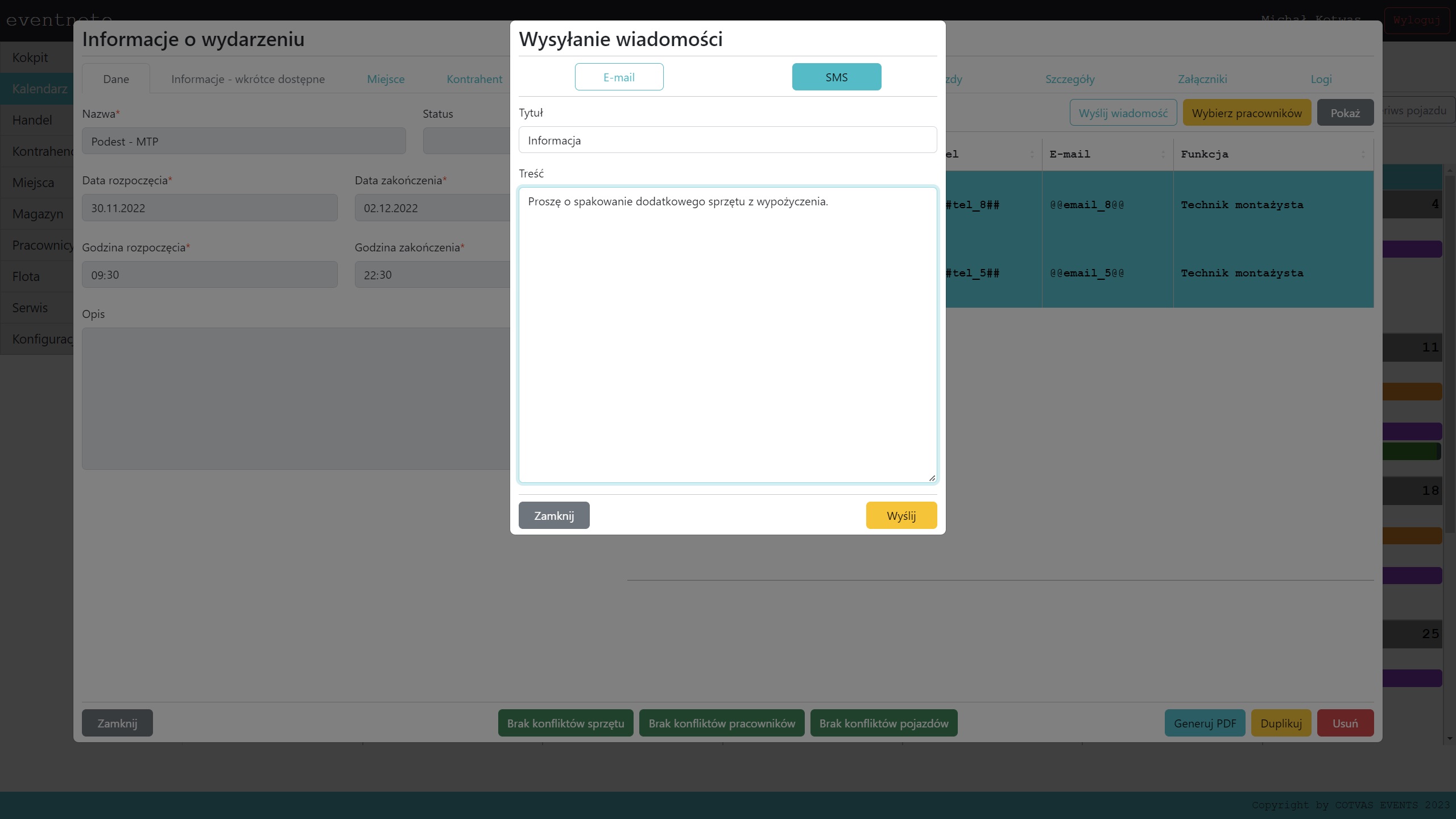
Task: Close the Wysyłanie wiadomości dialog with Zamknij
Action: point(553,515)
